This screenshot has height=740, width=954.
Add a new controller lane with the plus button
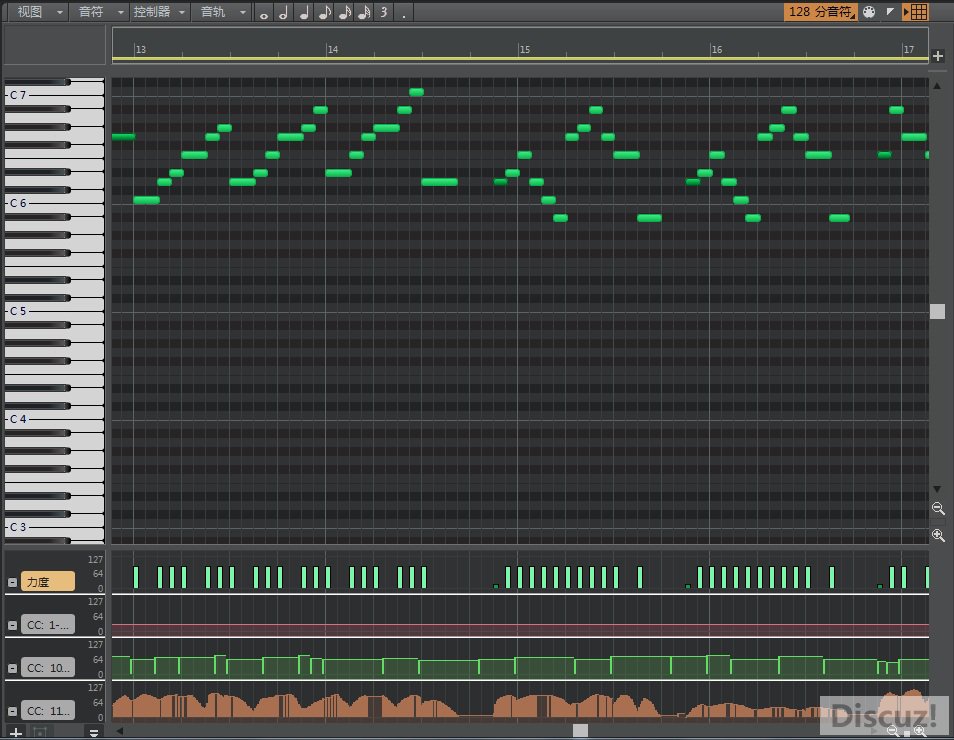[16, 733]
